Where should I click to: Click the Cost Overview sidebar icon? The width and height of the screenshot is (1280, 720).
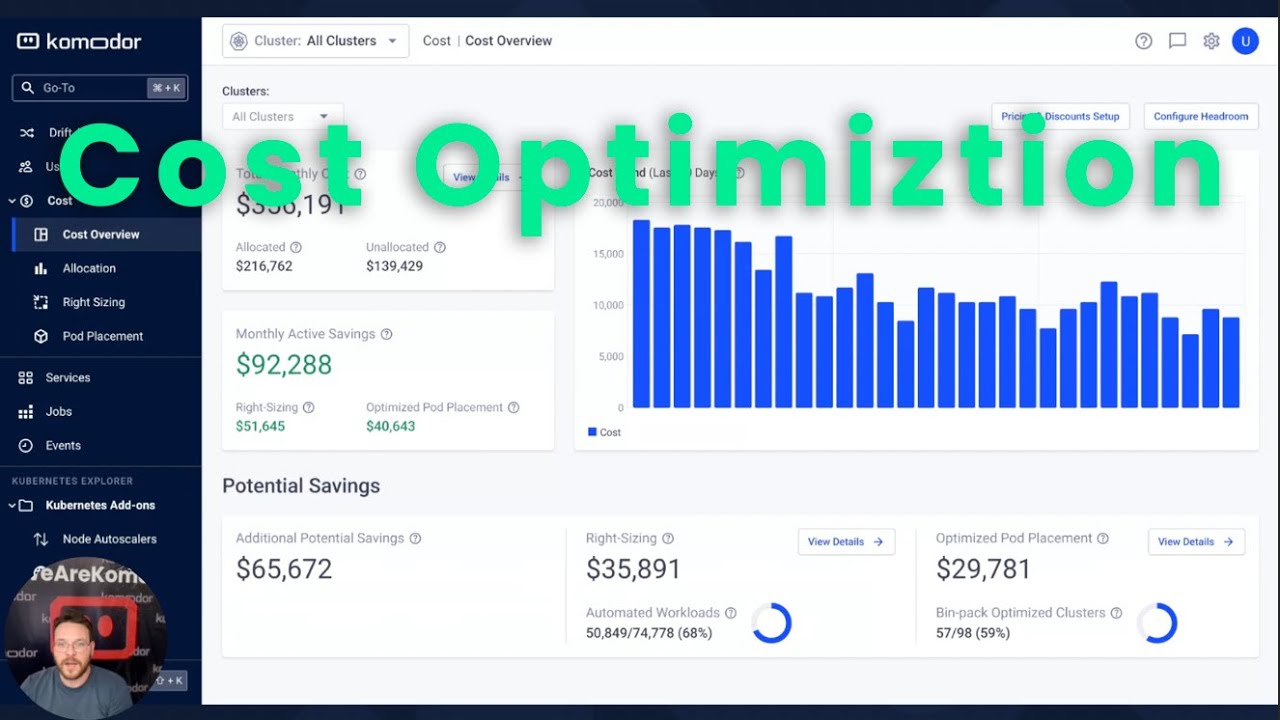[41, 234]
